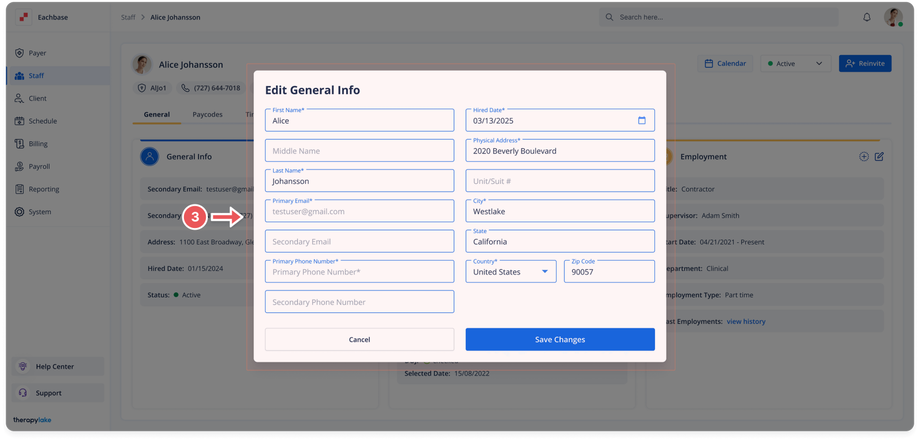Select the Reporting menu item

(43, 189)
